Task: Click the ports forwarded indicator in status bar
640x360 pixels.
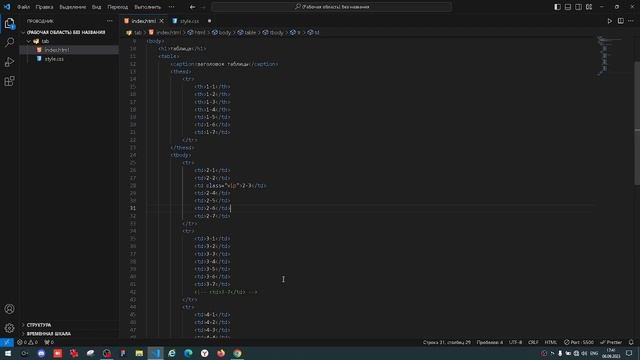Action: (x=49, y=342)
